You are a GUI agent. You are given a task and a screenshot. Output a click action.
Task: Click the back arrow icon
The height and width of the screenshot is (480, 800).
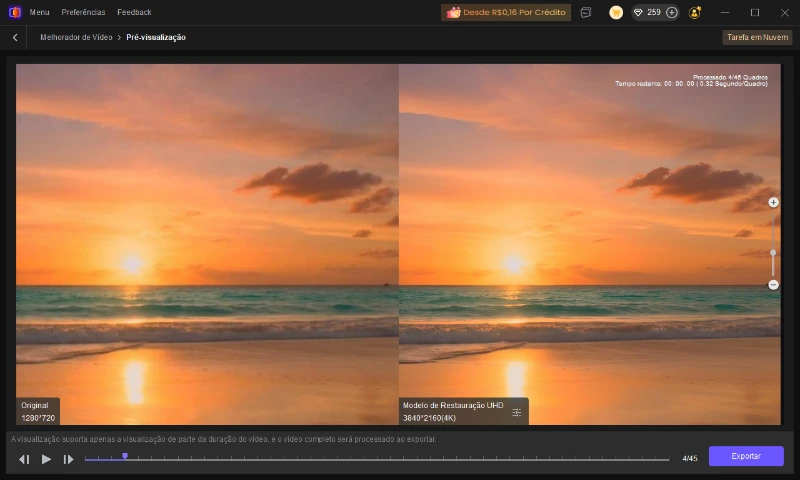point(15,37)
